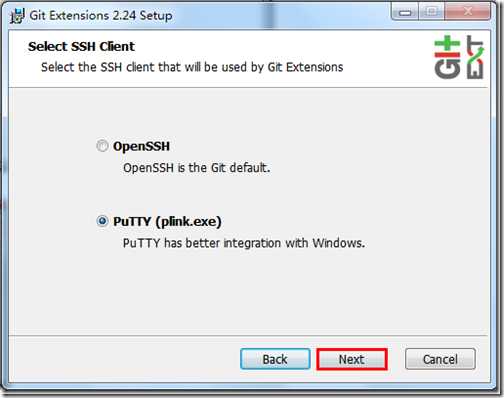Close the setup window with the X
Image resolution: width=504 pixels, height=398 pixels.
pyautogui.click(x=468, y=13)
